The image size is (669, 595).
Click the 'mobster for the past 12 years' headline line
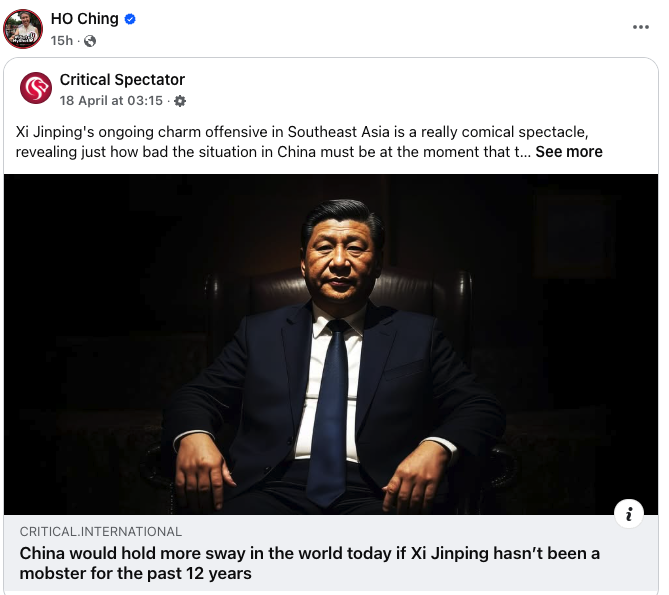click(x=136, y=573)
